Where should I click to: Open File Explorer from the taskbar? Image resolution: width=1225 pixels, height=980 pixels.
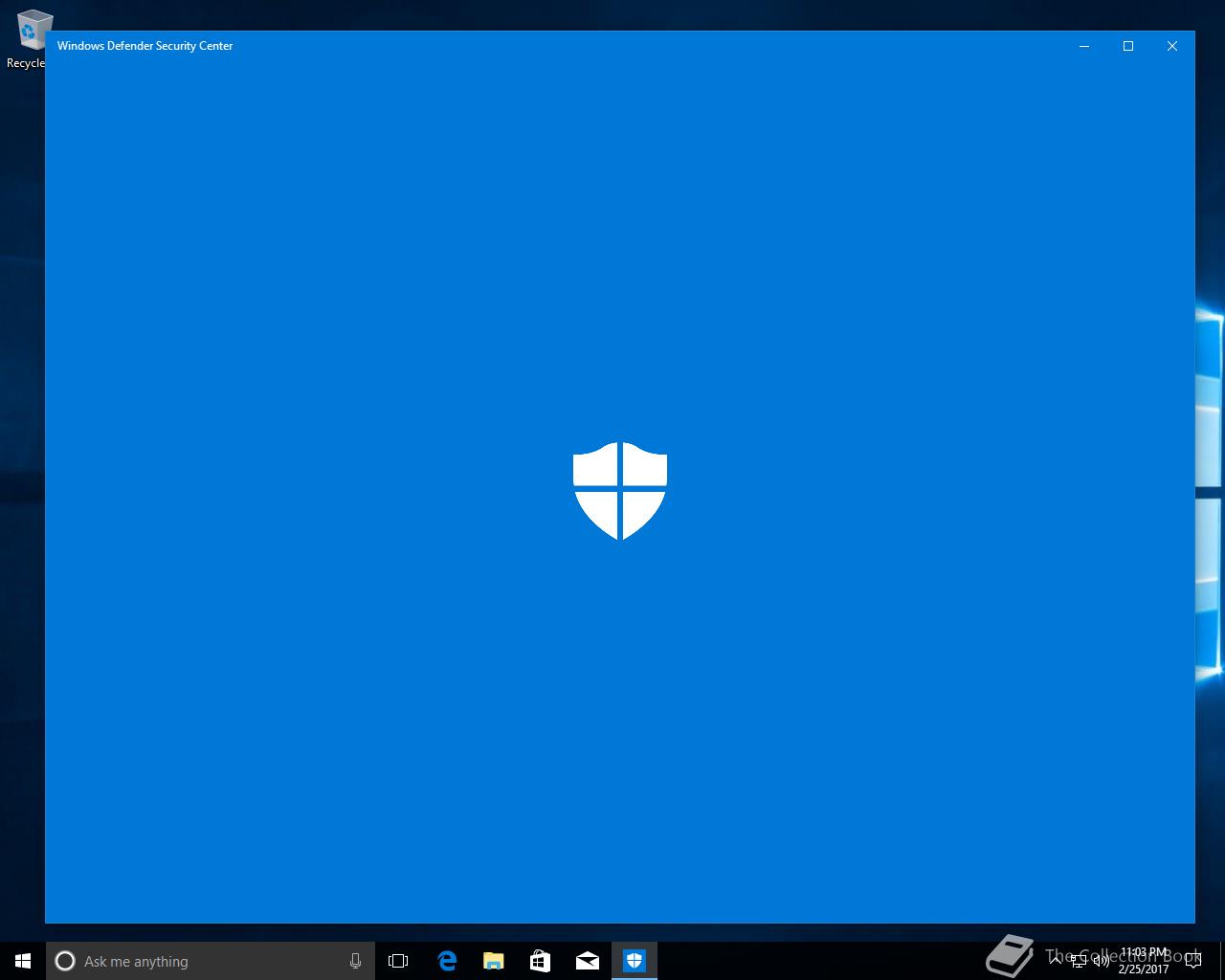coord(494,961)
